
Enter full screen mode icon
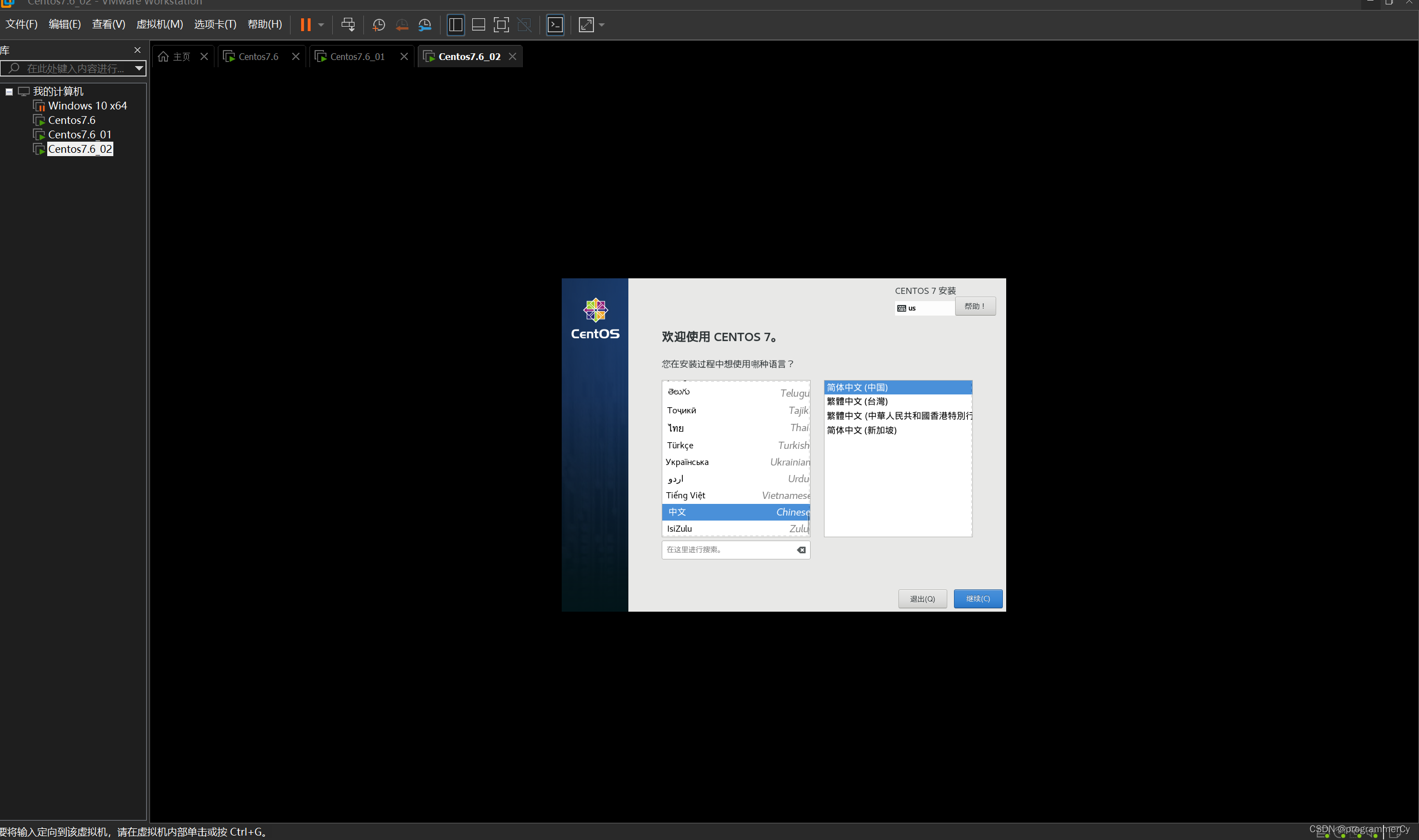pos(501,24)
